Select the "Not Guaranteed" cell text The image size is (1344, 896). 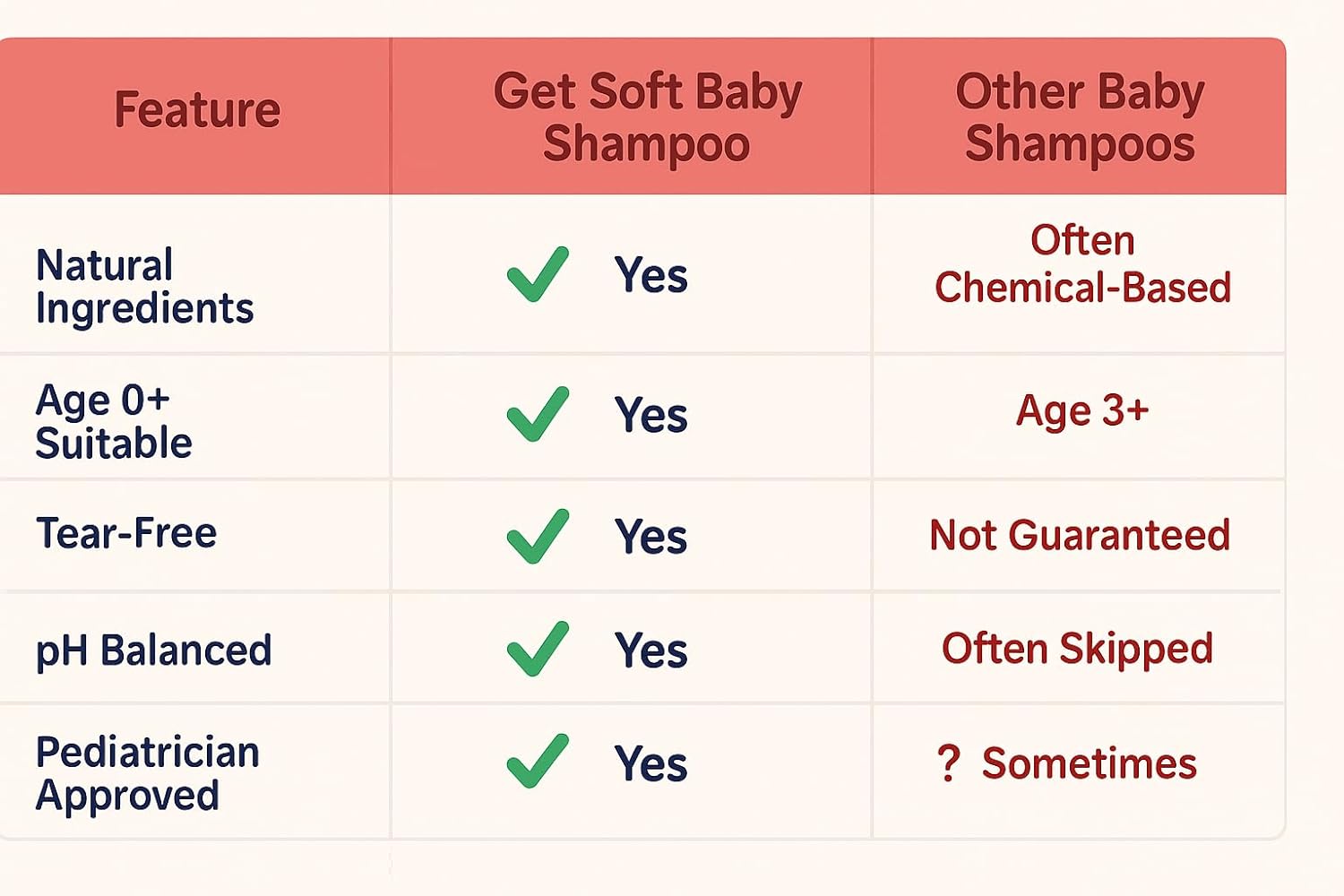(x=1080, y=535)
